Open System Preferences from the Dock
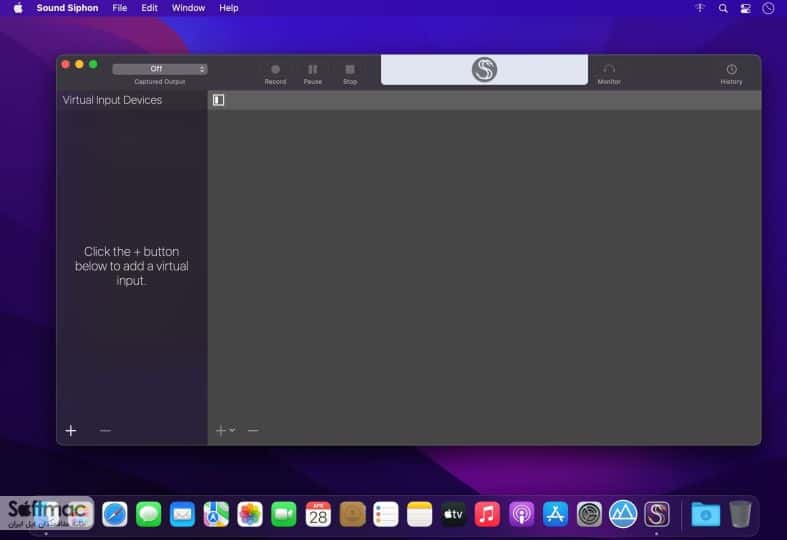Viewport: 787px width, 540px height. click(x=589, y=514)
